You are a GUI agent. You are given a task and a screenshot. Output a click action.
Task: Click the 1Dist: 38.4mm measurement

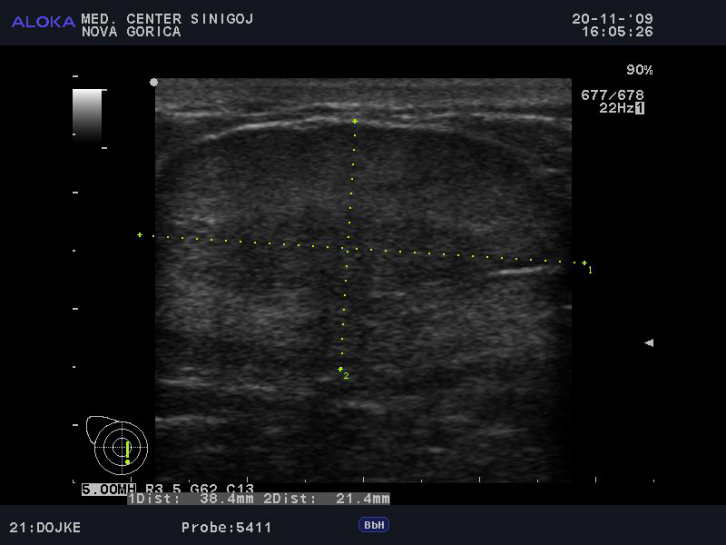click(191, 499)
